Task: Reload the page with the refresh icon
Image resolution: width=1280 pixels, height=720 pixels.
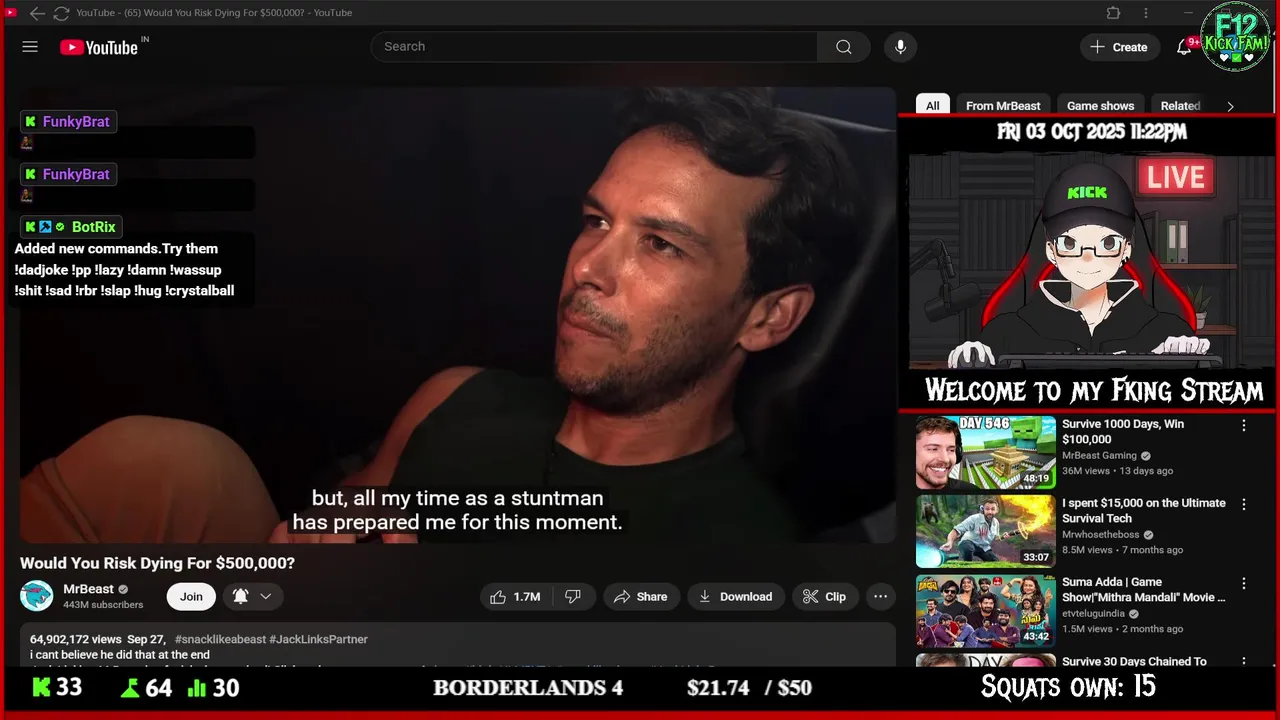Action: 61,13
